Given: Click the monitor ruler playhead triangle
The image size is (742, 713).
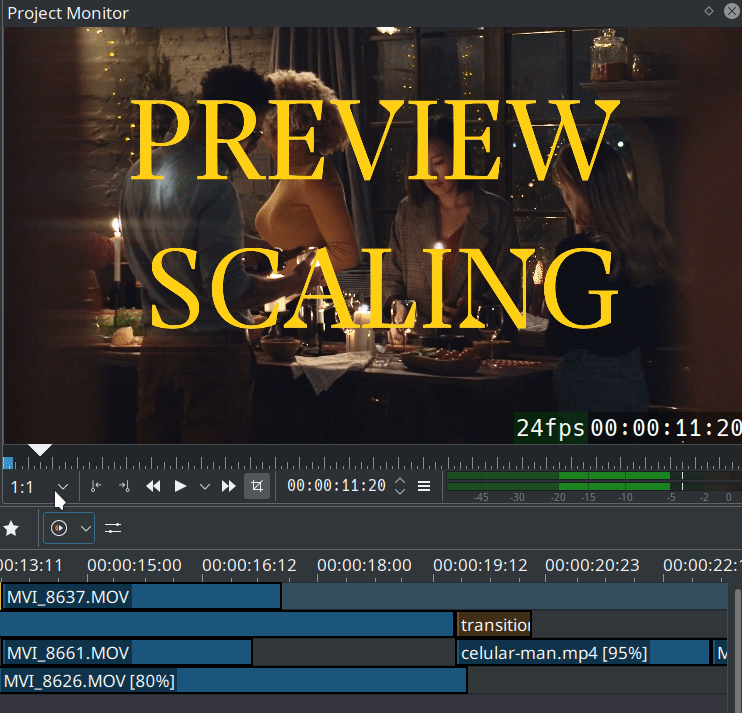Looking at the screenshot, I should [40, 450].
